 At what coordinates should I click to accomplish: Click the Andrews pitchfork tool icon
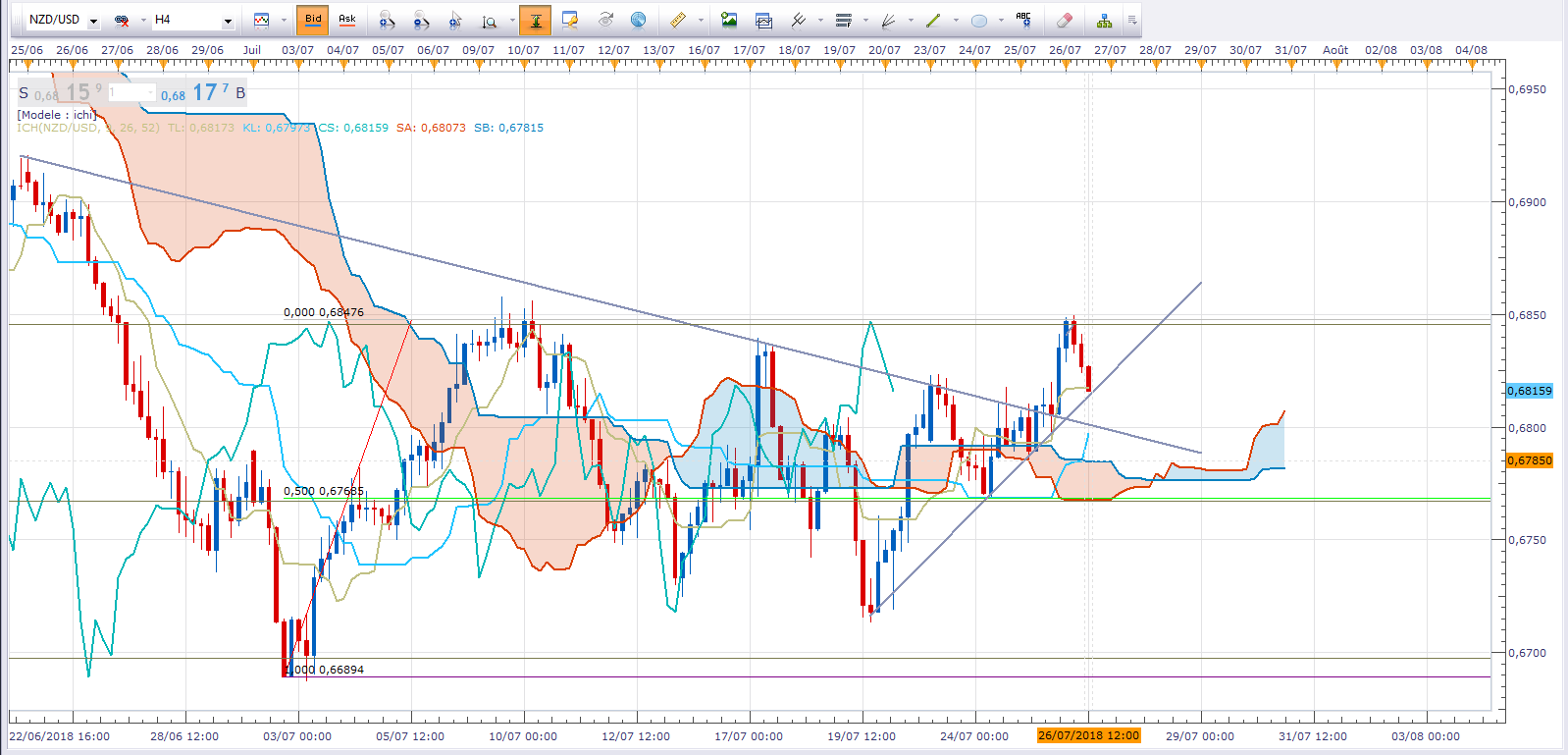(x=798, y=20)
